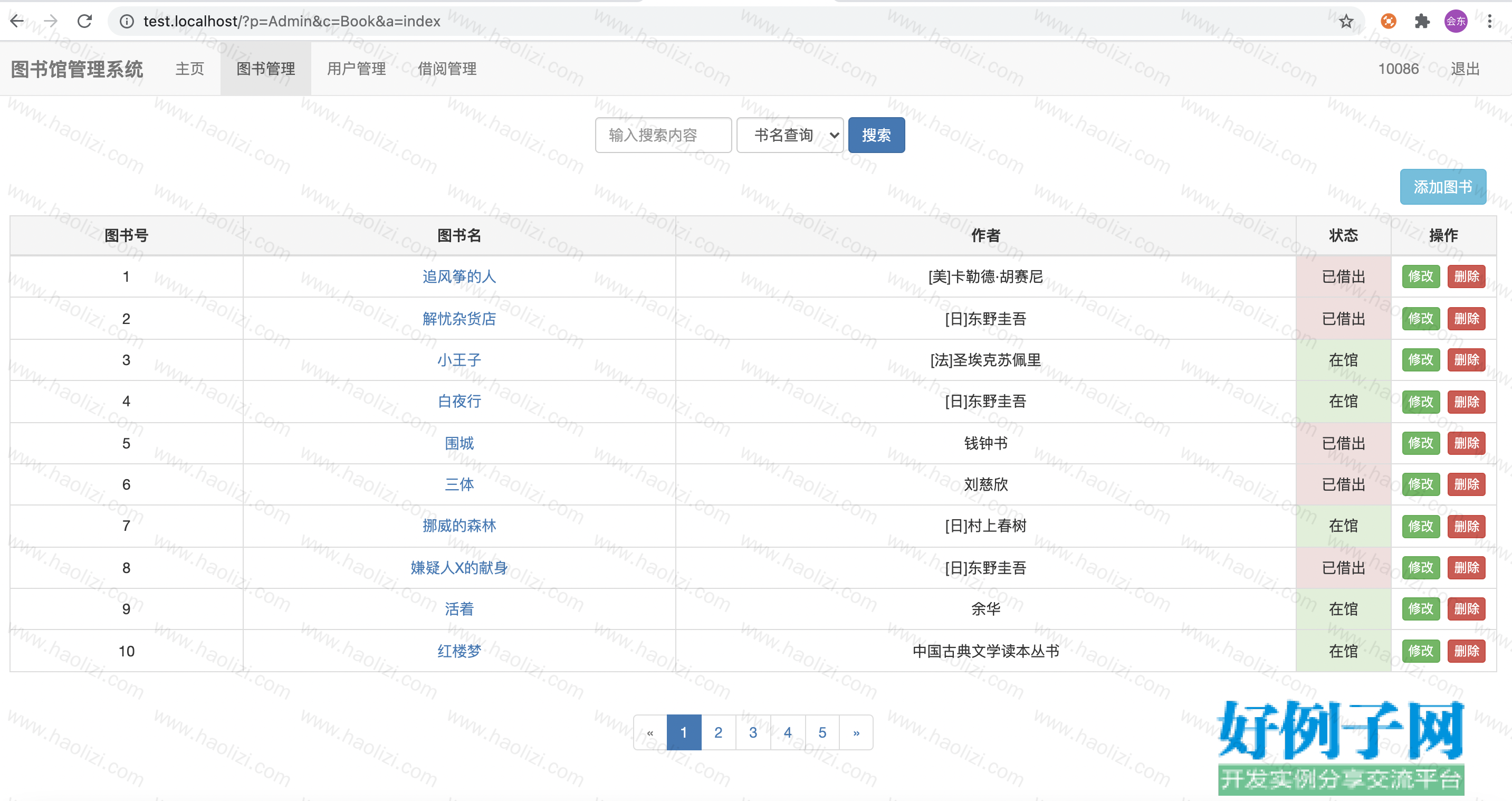Click 修改 for 嫌疑人X的献身
The width and height of the screenshot is (1512, 801).
[1420, 568]
